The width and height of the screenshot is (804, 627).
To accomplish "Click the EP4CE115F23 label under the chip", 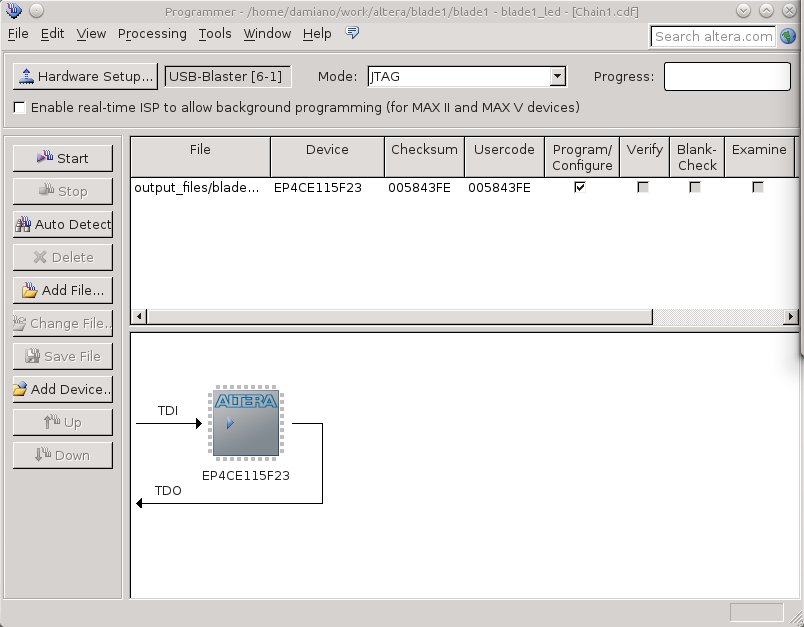I will tap(246, 476).
